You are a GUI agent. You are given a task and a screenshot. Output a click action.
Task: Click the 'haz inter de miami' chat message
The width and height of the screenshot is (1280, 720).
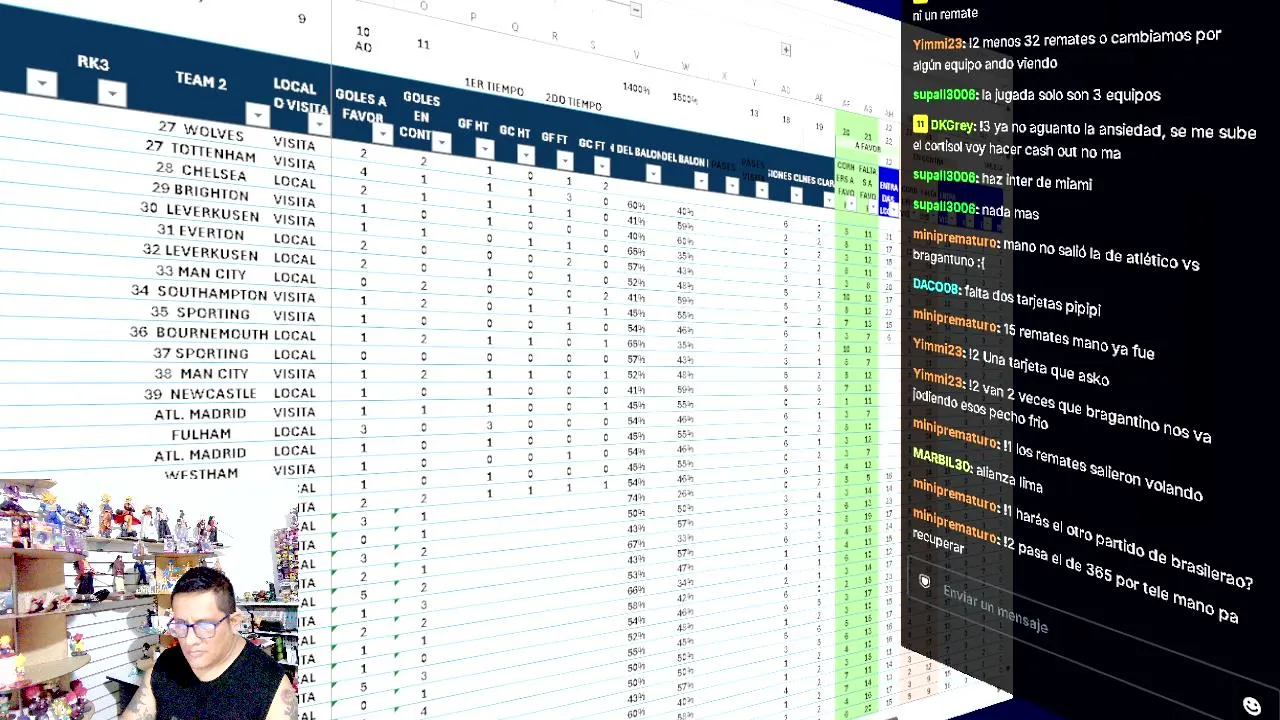pos(1037,182)
